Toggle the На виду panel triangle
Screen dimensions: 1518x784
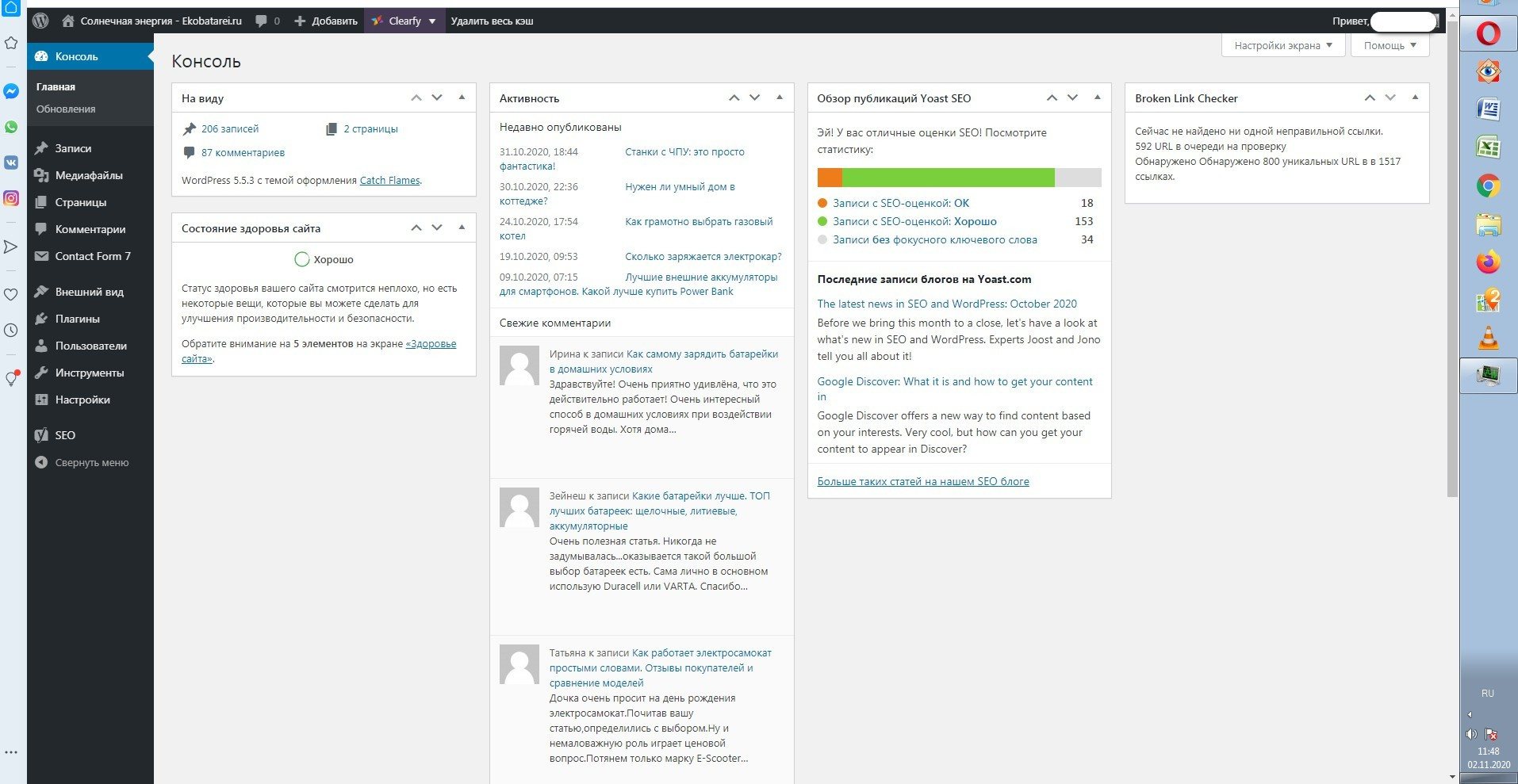[462, 98]
